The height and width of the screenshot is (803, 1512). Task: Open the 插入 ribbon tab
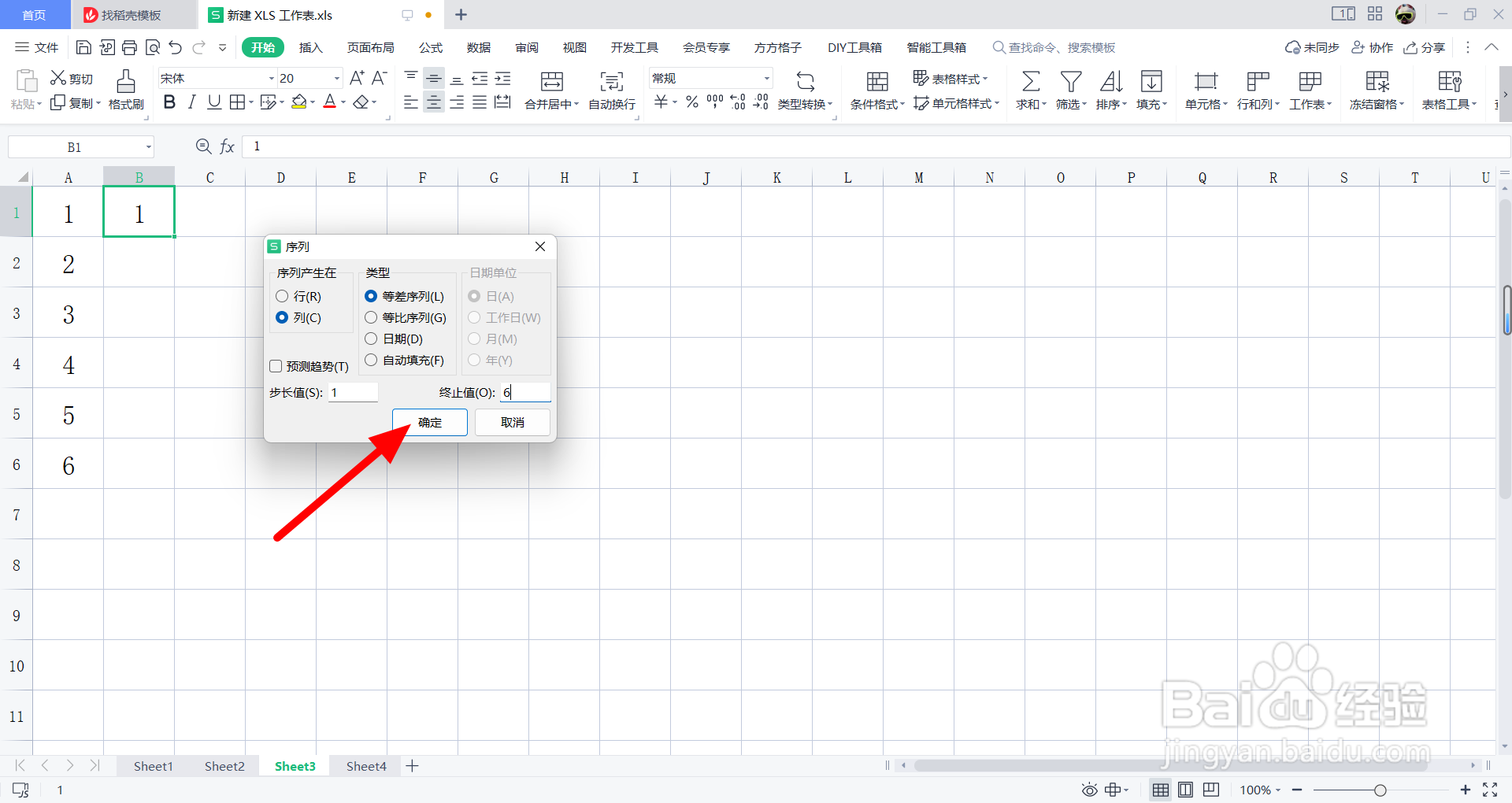[311, 48]
